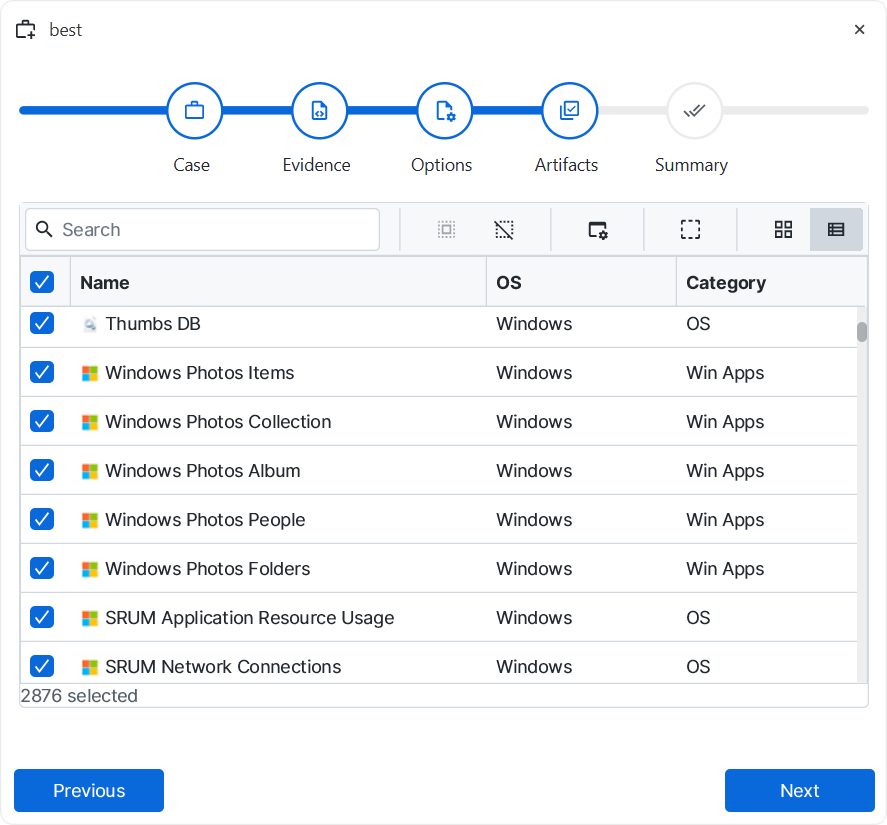Sort by the Category column header
The height and width of the screenshot is (825, 887).
[x=726, y=283]
